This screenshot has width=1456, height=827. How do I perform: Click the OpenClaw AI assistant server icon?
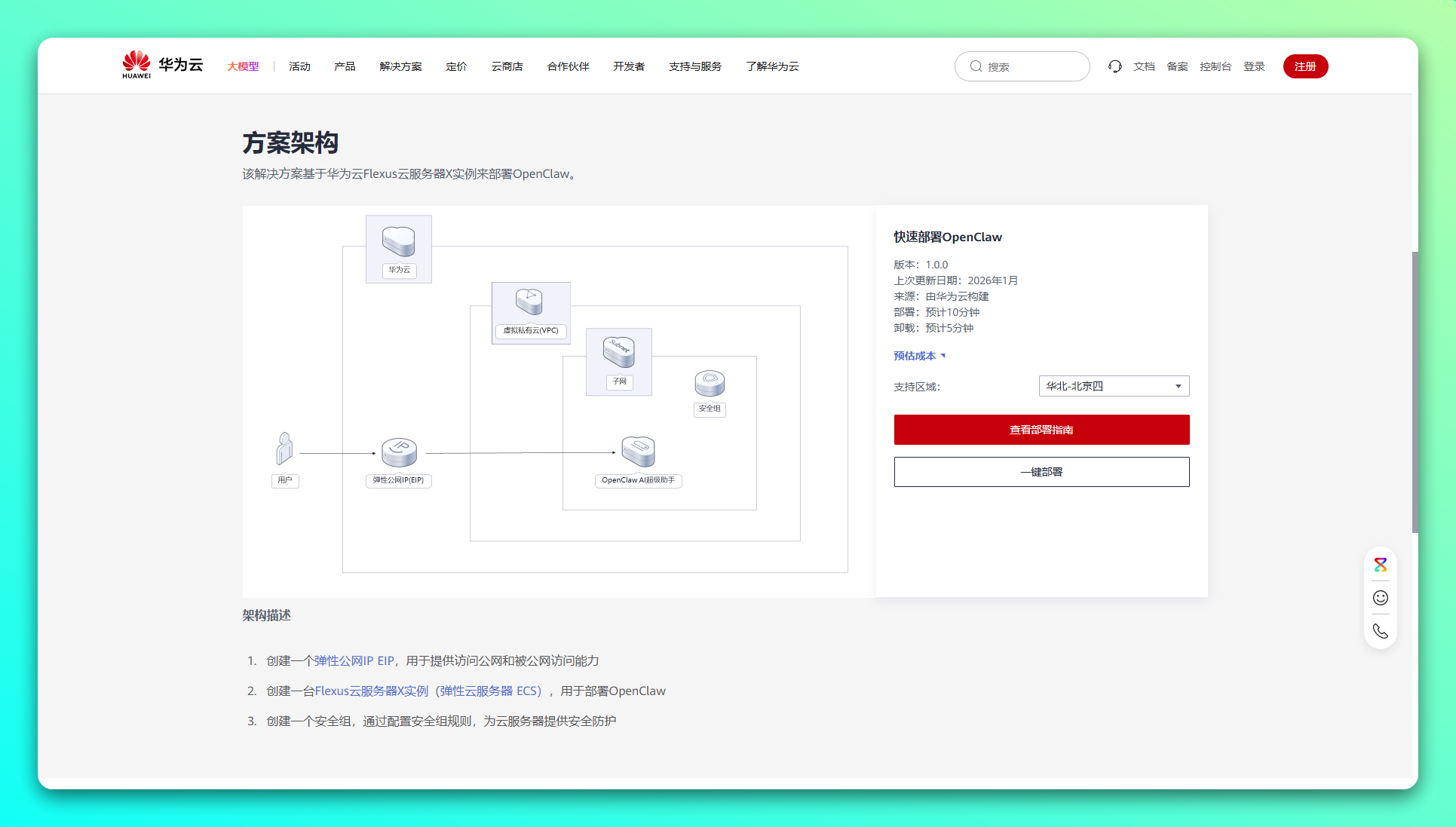click(638, 452)
